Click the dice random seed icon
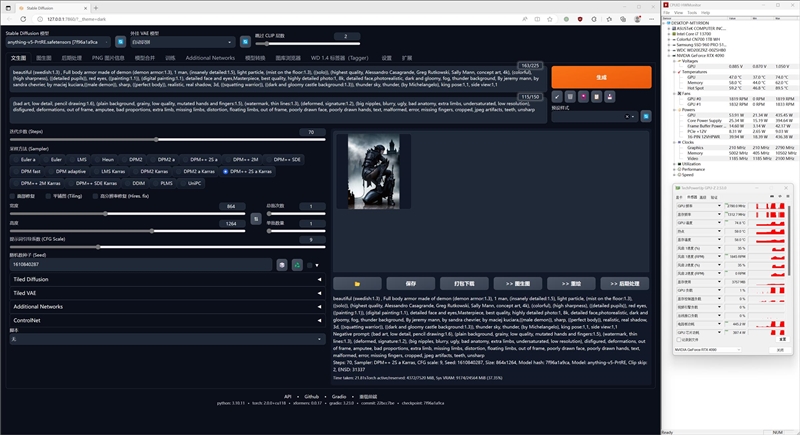Screen dimensions: 800x435 click(x=282, y=264)
